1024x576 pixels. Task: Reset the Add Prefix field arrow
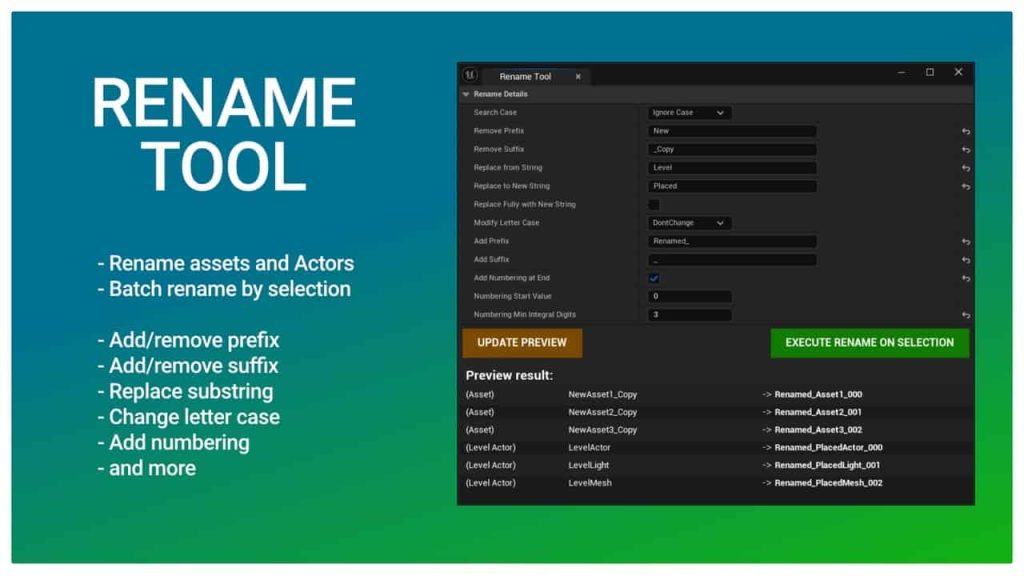[966, 242]
